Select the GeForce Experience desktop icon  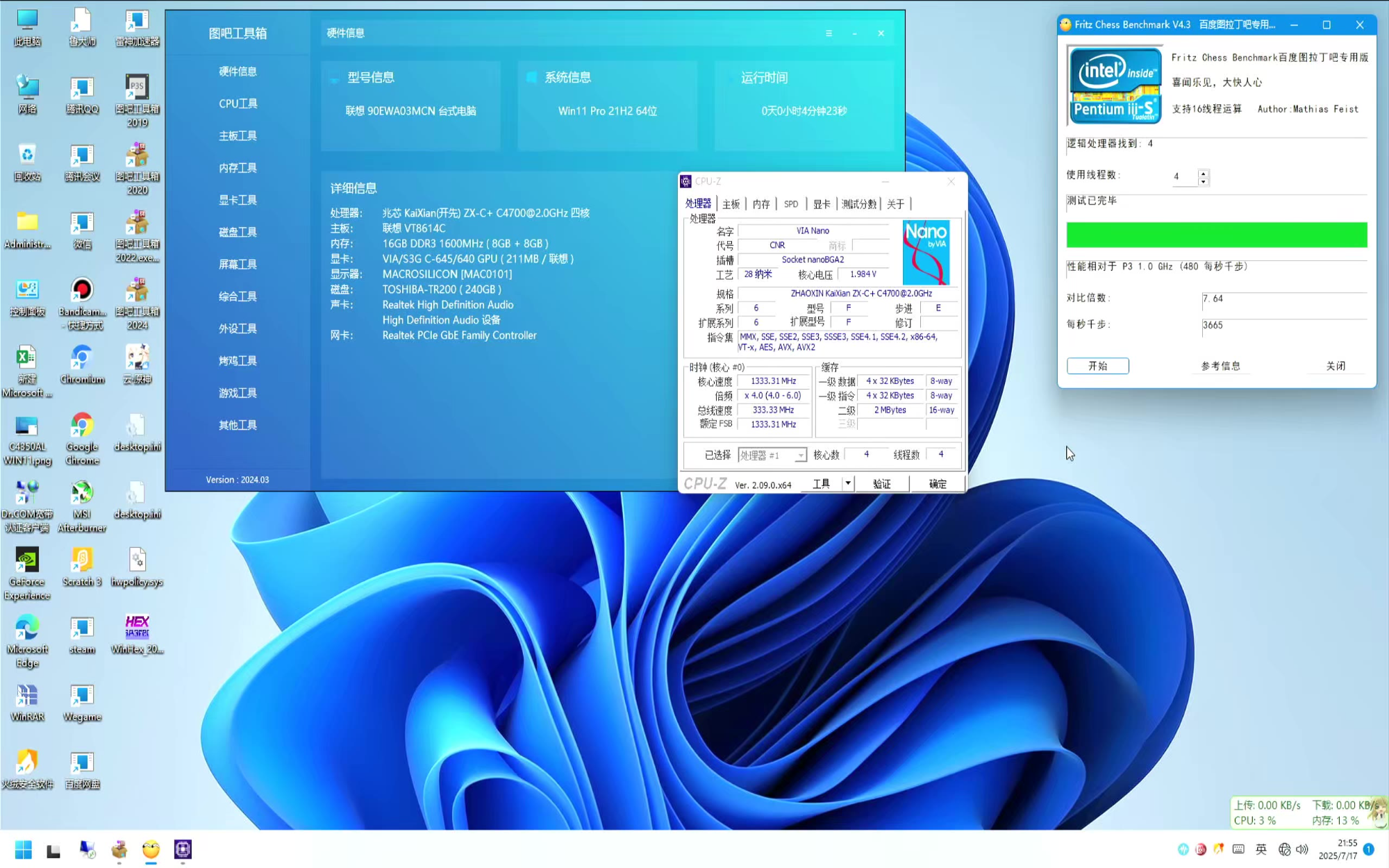pos(27,574)
